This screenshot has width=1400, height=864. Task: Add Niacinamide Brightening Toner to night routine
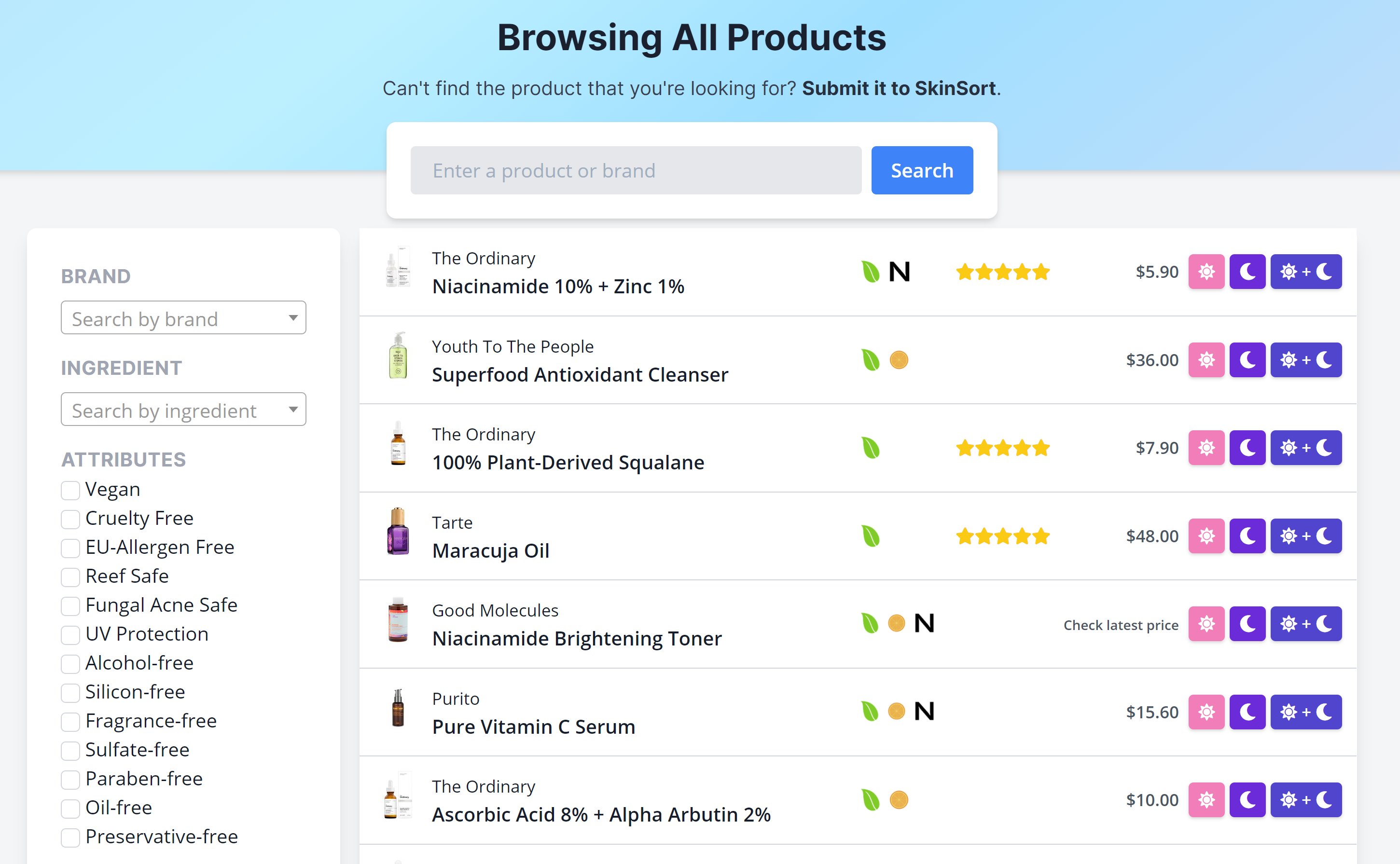click(1248, 624)
